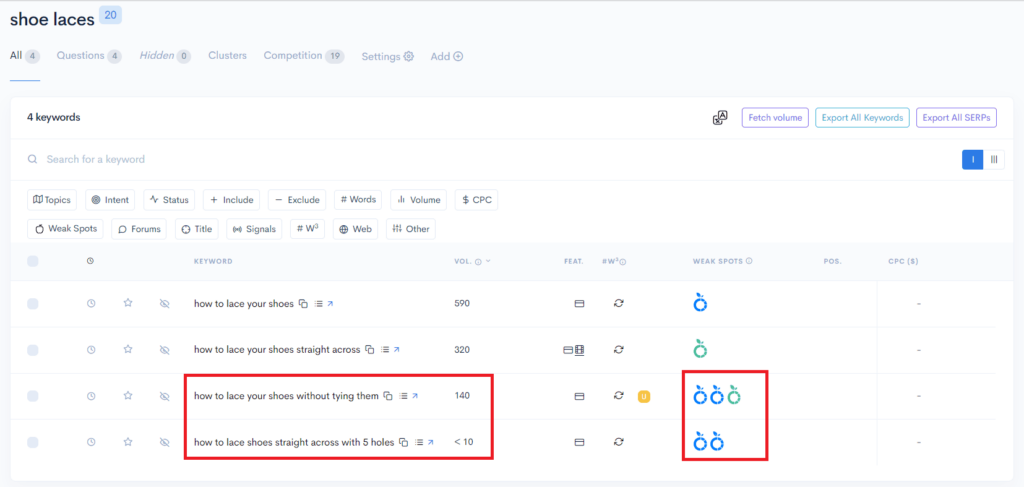Image resolution: width=1024 pixels, height=487 pixels.
Task: Open the CPC filter
Action: coord(477,200)
